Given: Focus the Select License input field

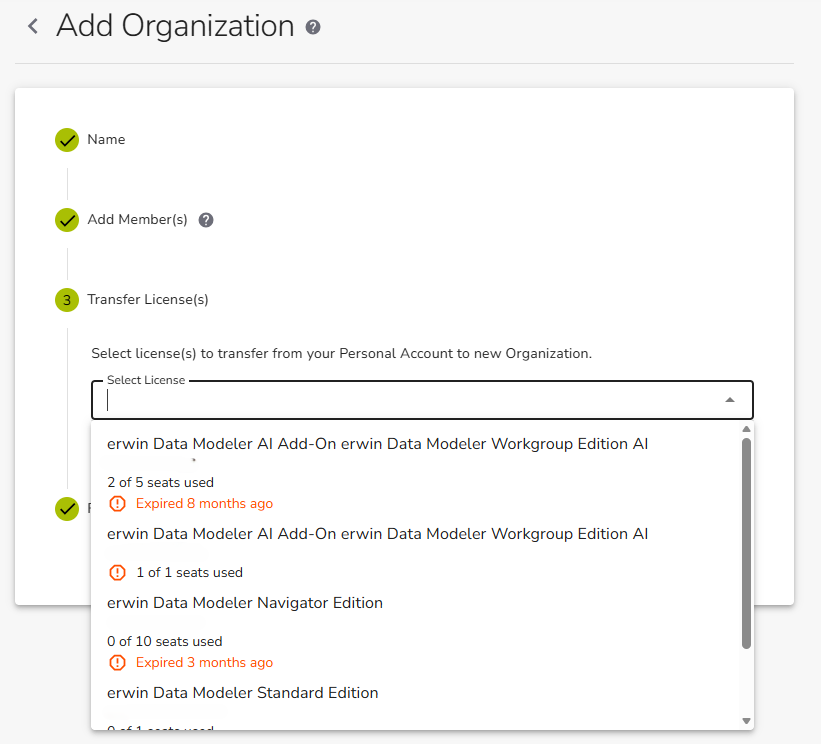Looking at the screenshot, I should click(x=422, y=400).
